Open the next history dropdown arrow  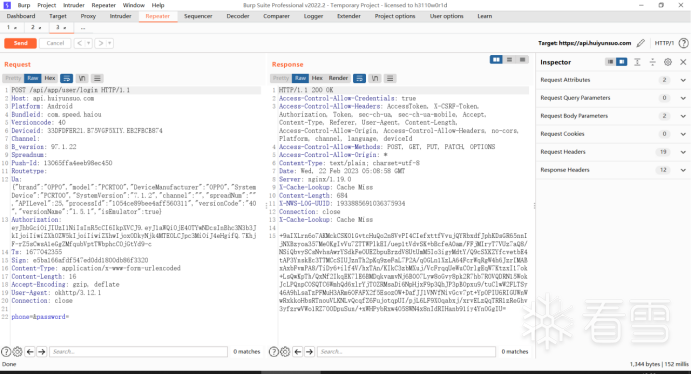pyautogui.click(x=110, y=43)
